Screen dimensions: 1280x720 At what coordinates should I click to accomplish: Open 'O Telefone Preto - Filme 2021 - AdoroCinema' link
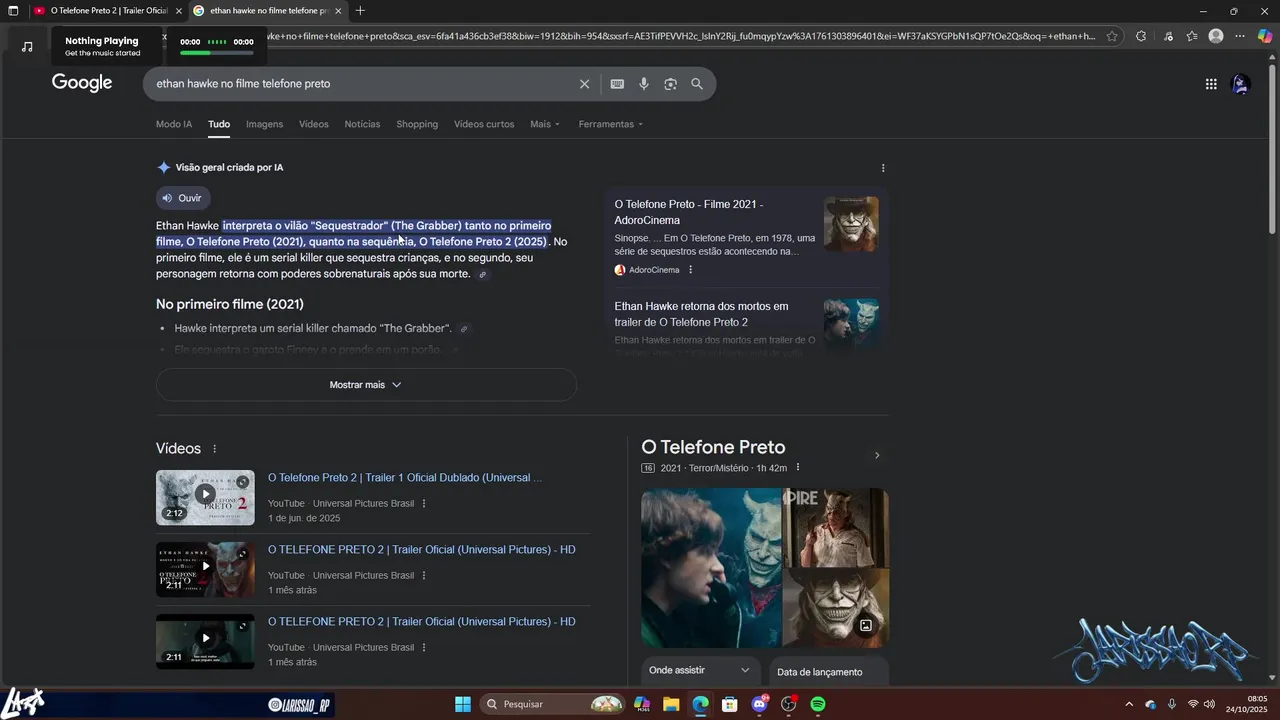(x=689, y=212)
